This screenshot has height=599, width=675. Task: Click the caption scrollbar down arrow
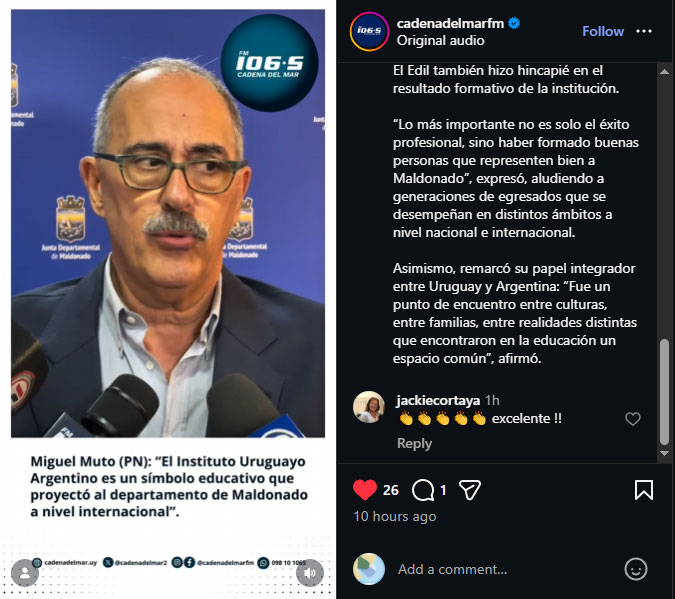(664, 453)
